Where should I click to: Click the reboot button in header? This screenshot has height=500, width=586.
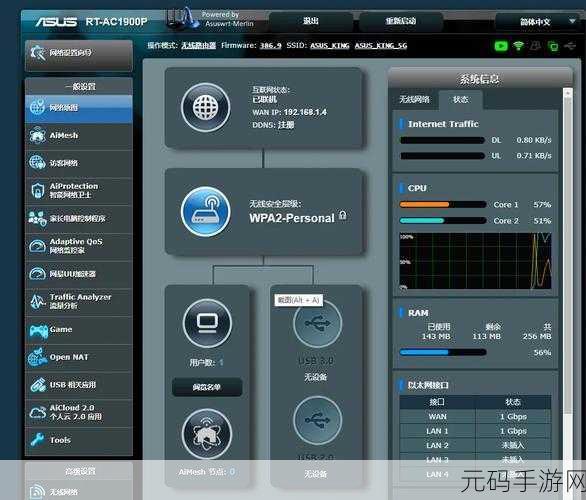coord(401,21)
